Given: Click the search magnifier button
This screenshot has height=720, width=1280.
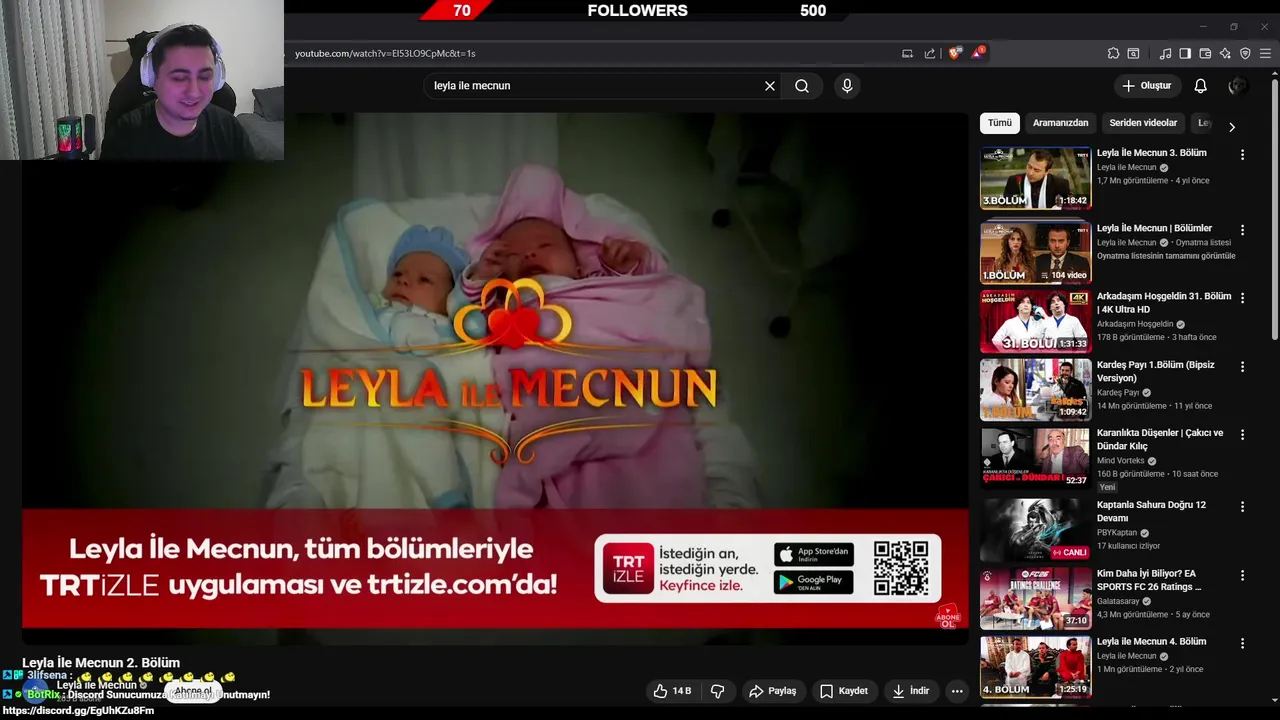Looking at the screenshot, I should tap(802, 86).
